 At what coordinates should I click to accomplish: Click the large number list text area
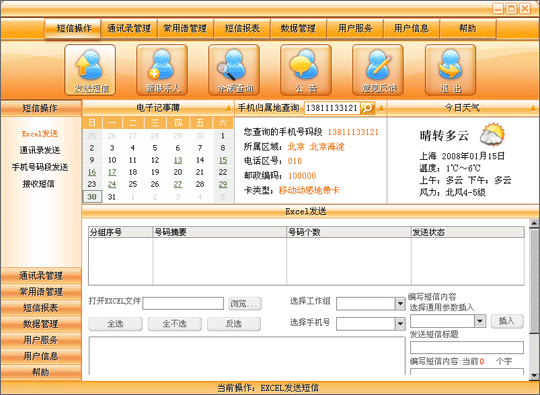247,356
